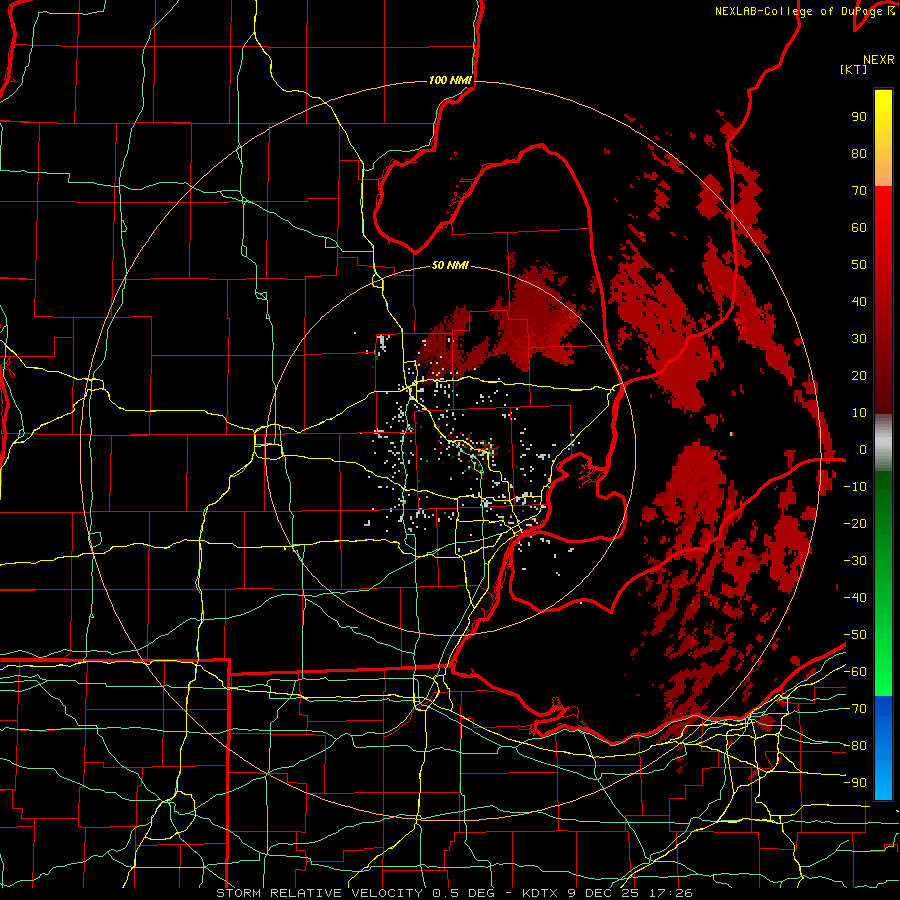
Task: Click the gray zero-velocity segment of color bar
Action: click(883, 443)
